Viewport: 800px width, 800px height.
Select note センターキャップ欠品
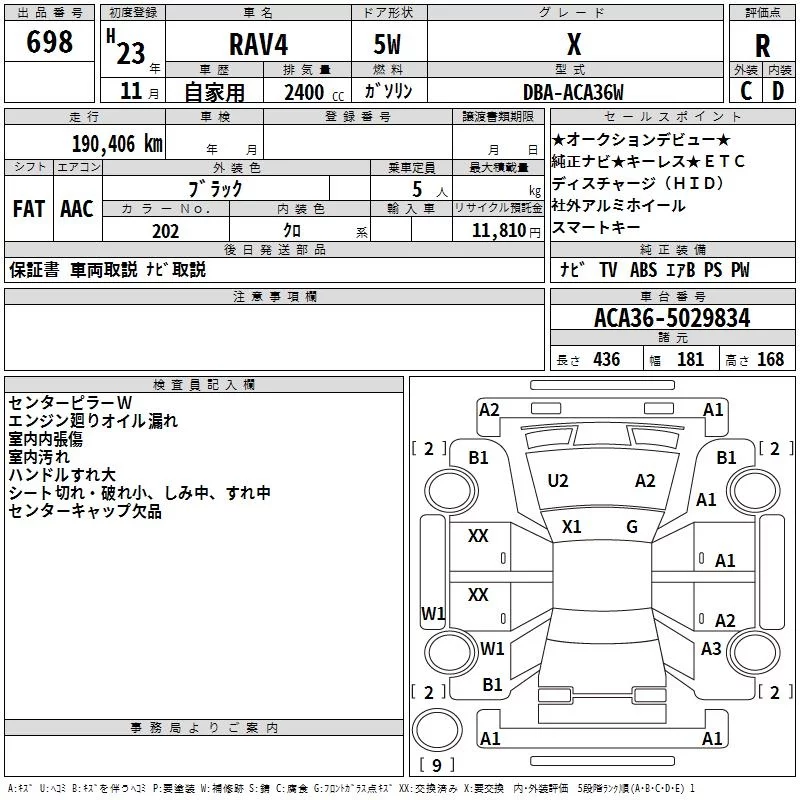(85, 511)
